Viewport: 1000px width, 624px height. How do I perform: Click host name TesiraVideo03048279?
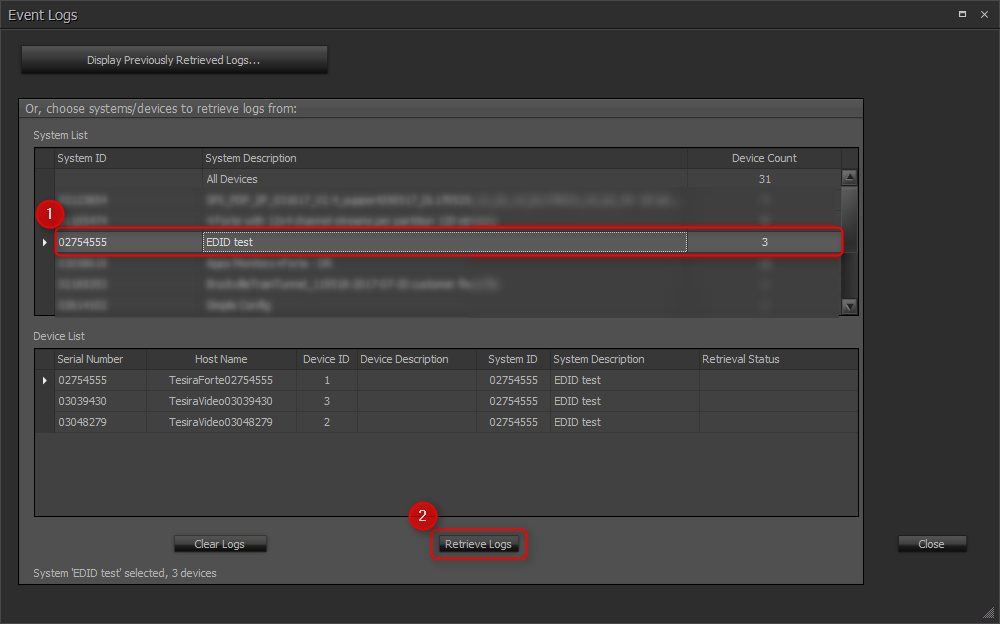click(x=221, y=422)
